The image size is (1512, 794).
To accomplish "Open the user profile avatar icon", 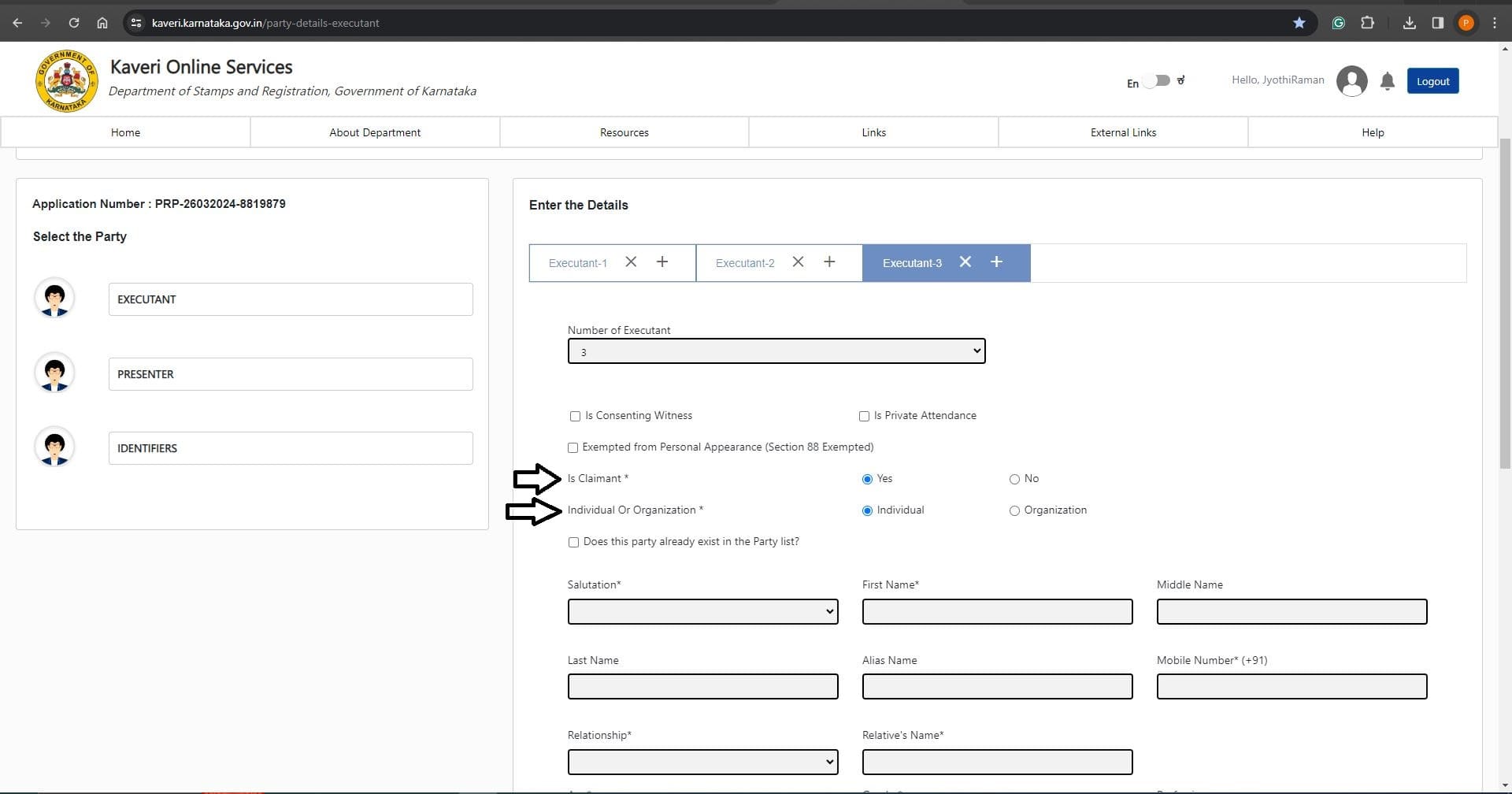I will (x=1351, y=81).
